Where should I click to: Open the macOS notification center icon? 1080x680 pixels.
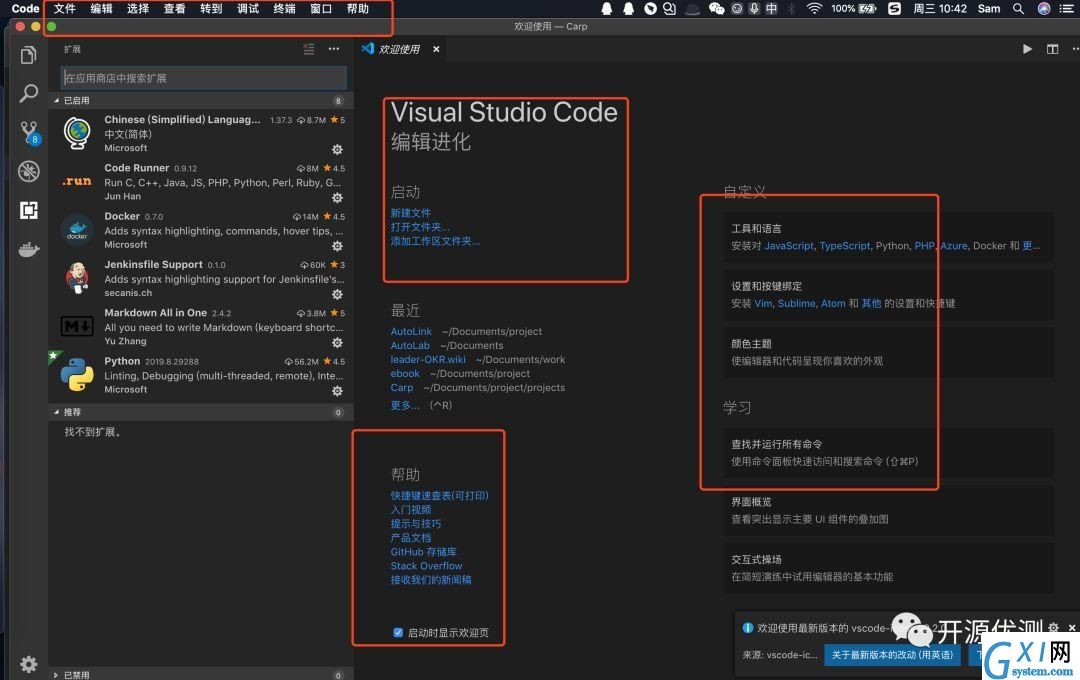tap(1066, 9)
